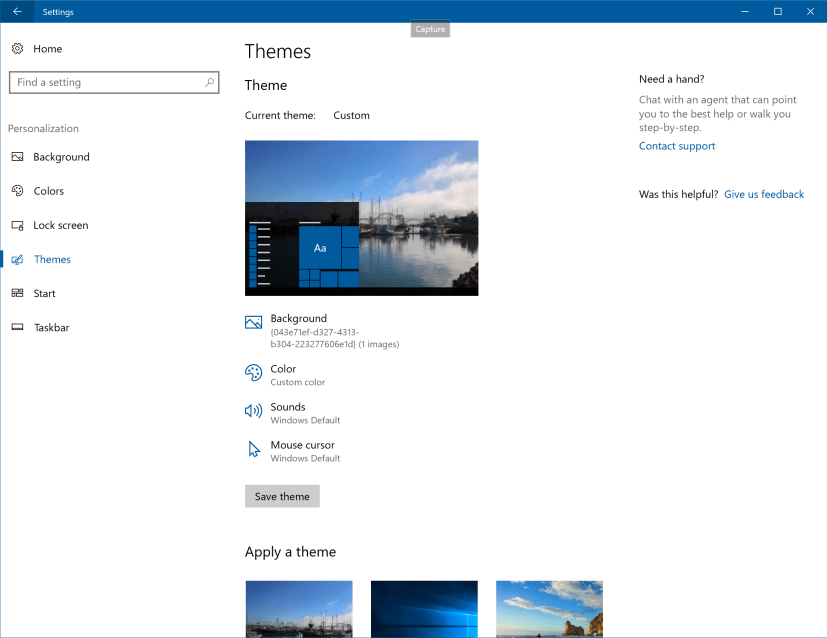Screen dimensions: 827x638
Task: Click the current theme preview image
Action: click(x=361, y=217)
